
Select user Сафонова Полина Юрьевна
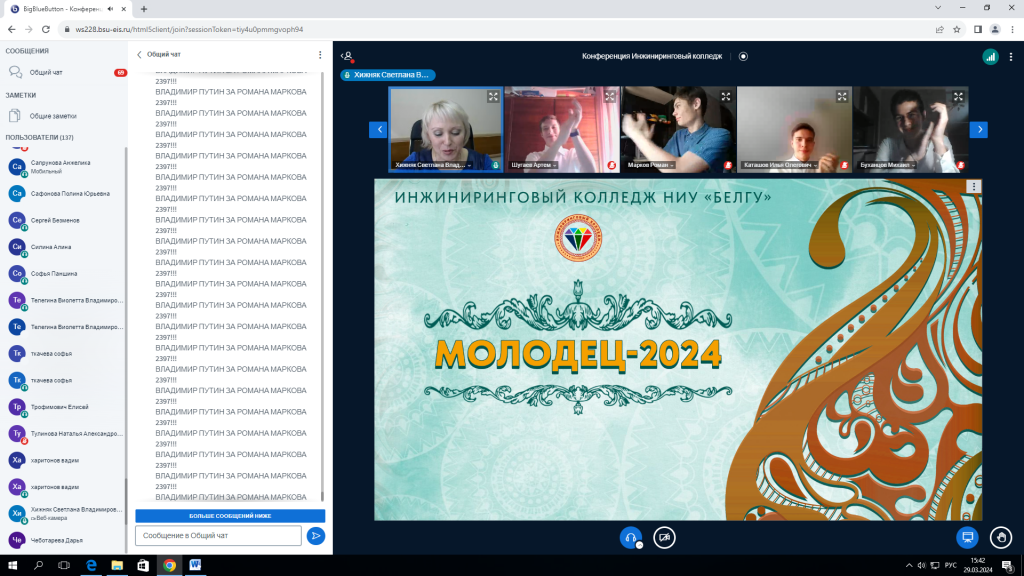coord(64,194)
